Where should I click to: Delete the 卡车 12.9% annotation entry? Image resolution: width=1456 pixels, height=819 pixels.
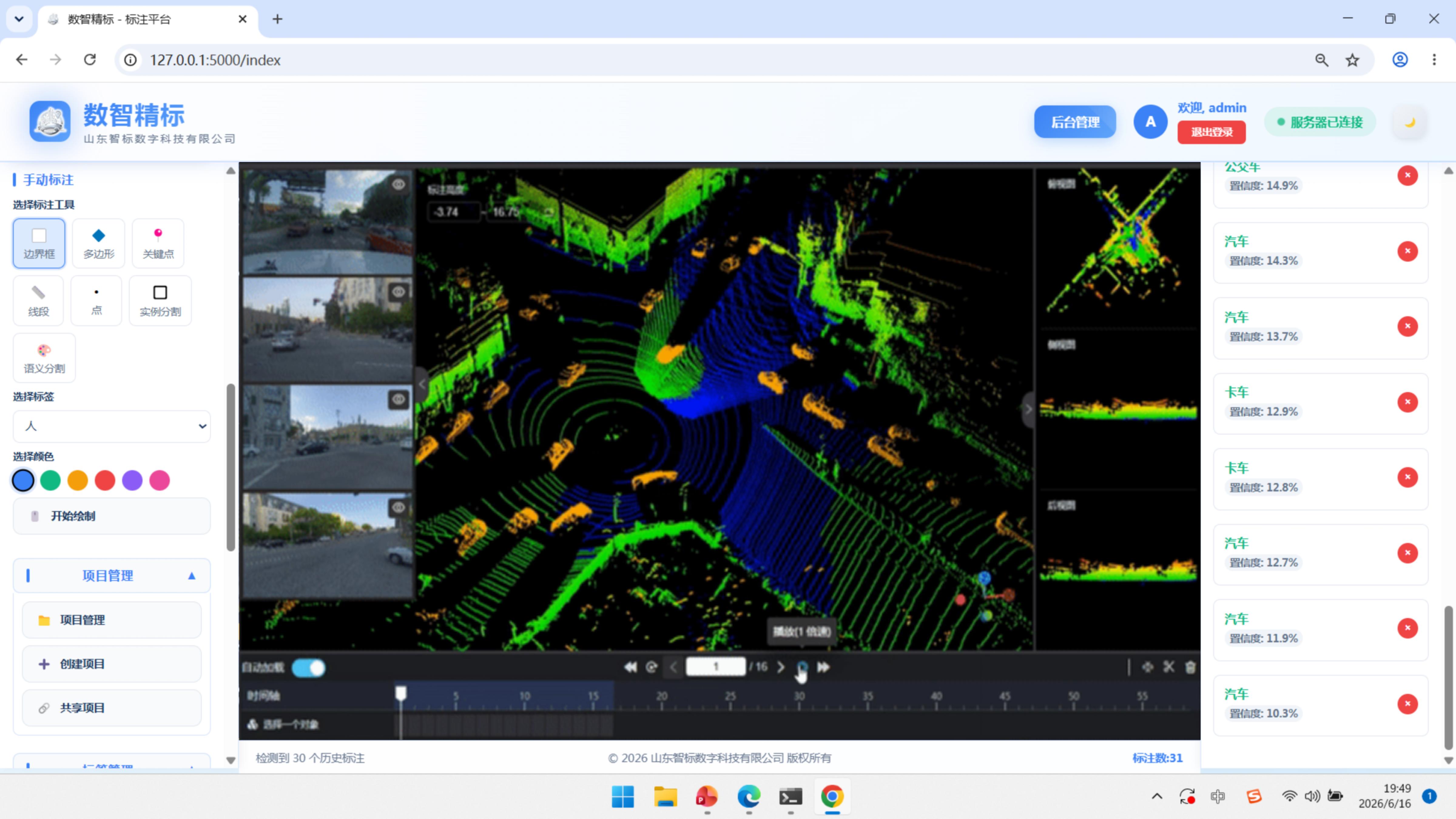coord(1407,402)
